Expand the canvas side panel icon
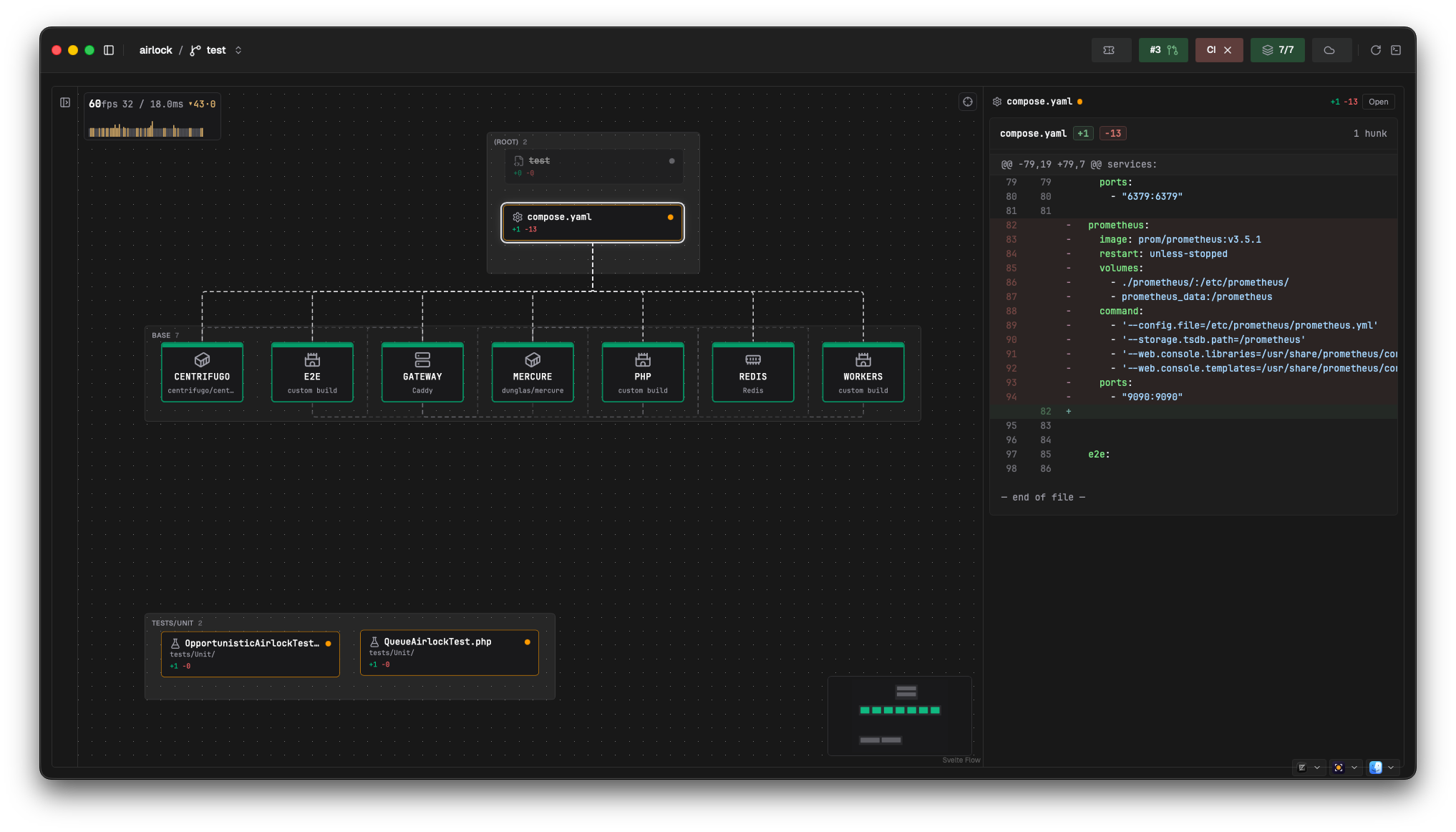This screenshot has width=1456, height=832. (65, 102)
